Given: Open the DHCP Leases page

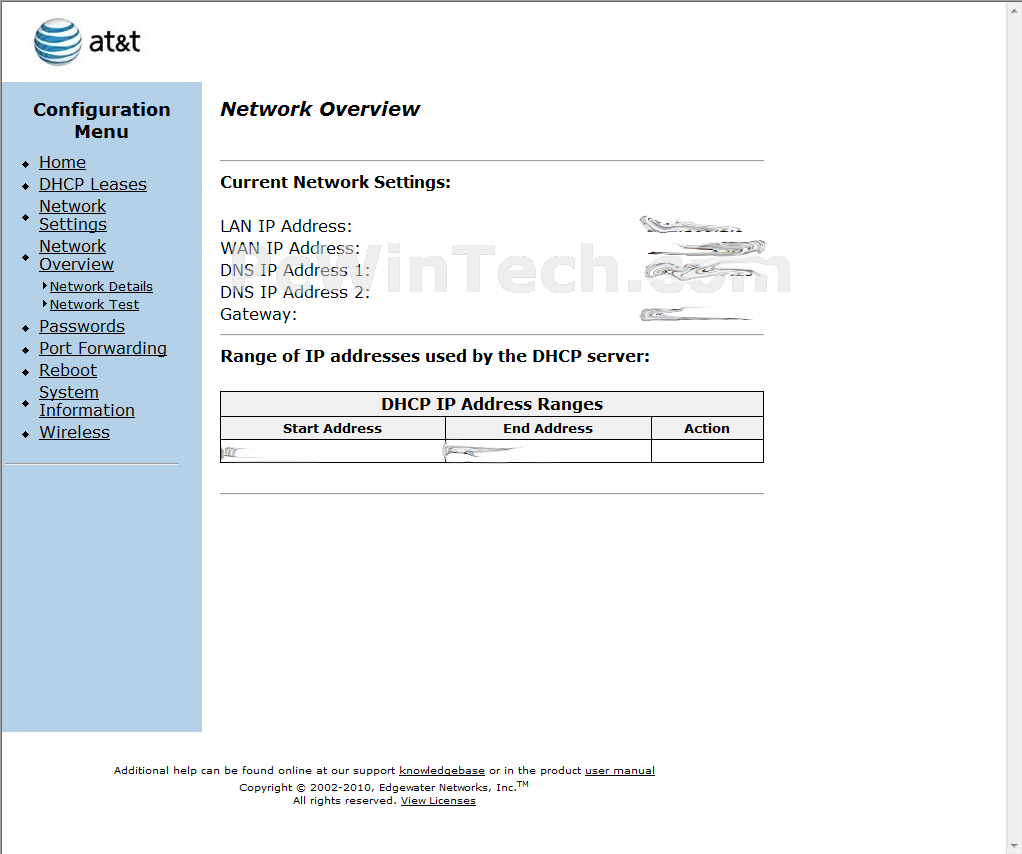Looking at the screenshot, I should 93,184.
